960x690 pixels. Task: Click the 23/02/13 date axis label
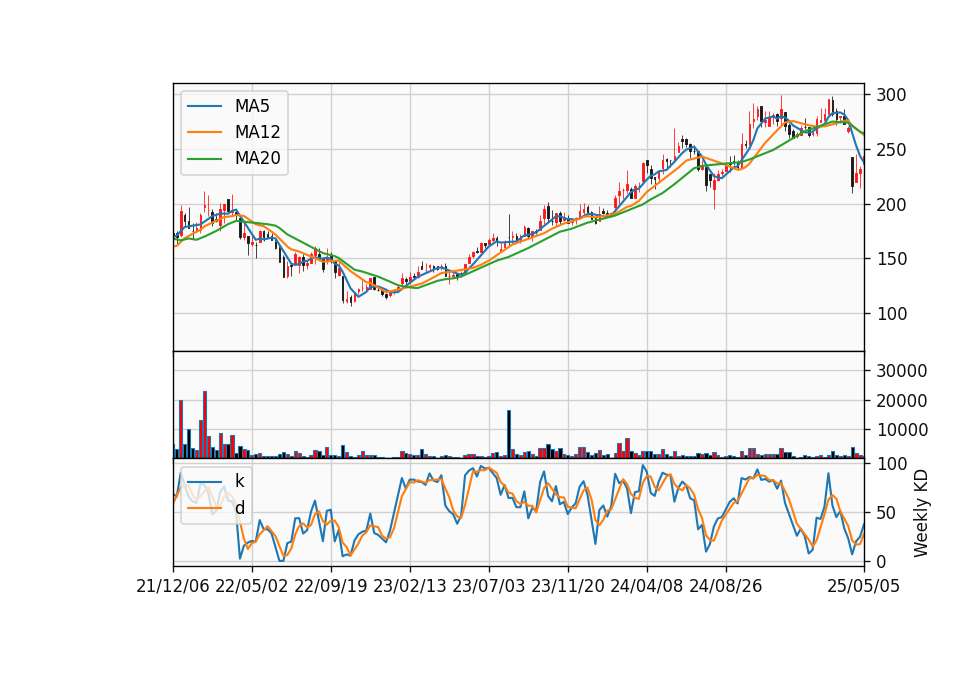[410, 586]
